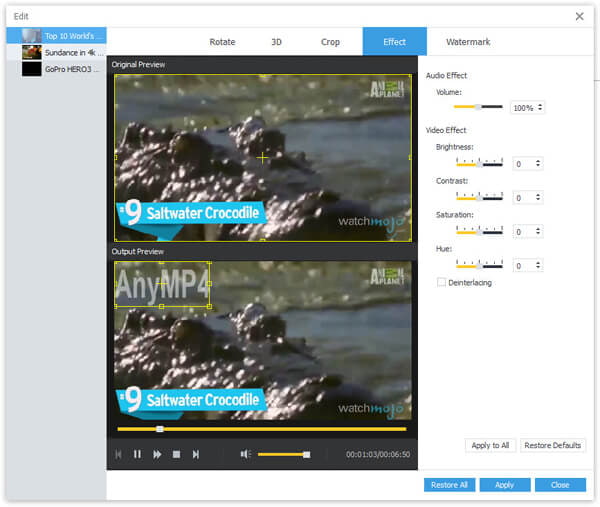Adjust the Saturation slider

(x=479, y=231)
